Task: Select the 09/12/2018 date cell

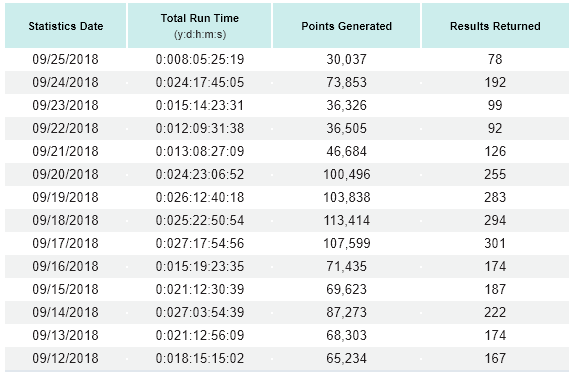Action: point(66,358)
